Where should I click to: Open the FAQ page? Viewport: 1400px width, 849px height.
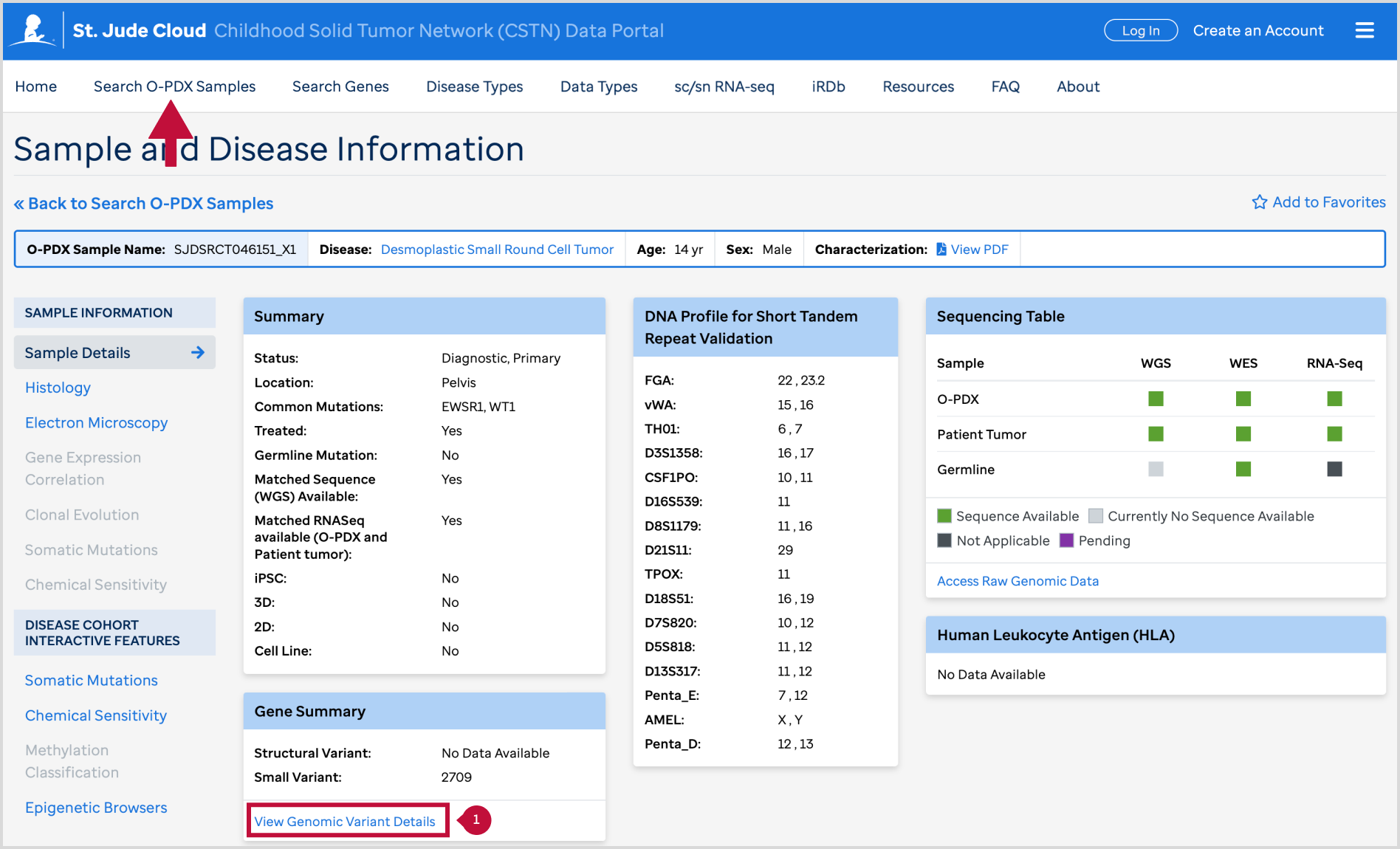1006,86
